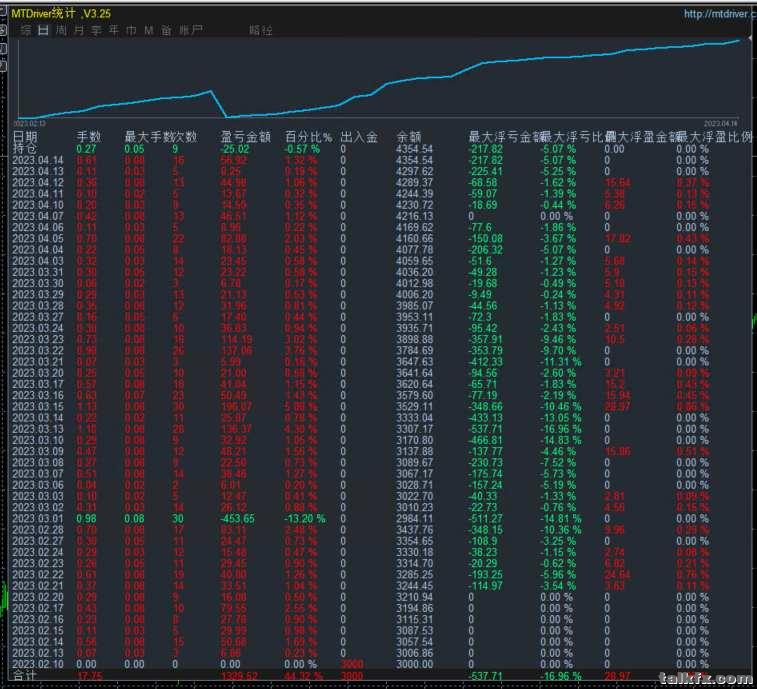Click the -225.41 floating loss value
Screen dimensions: 757x689
(x=486, y=171)
